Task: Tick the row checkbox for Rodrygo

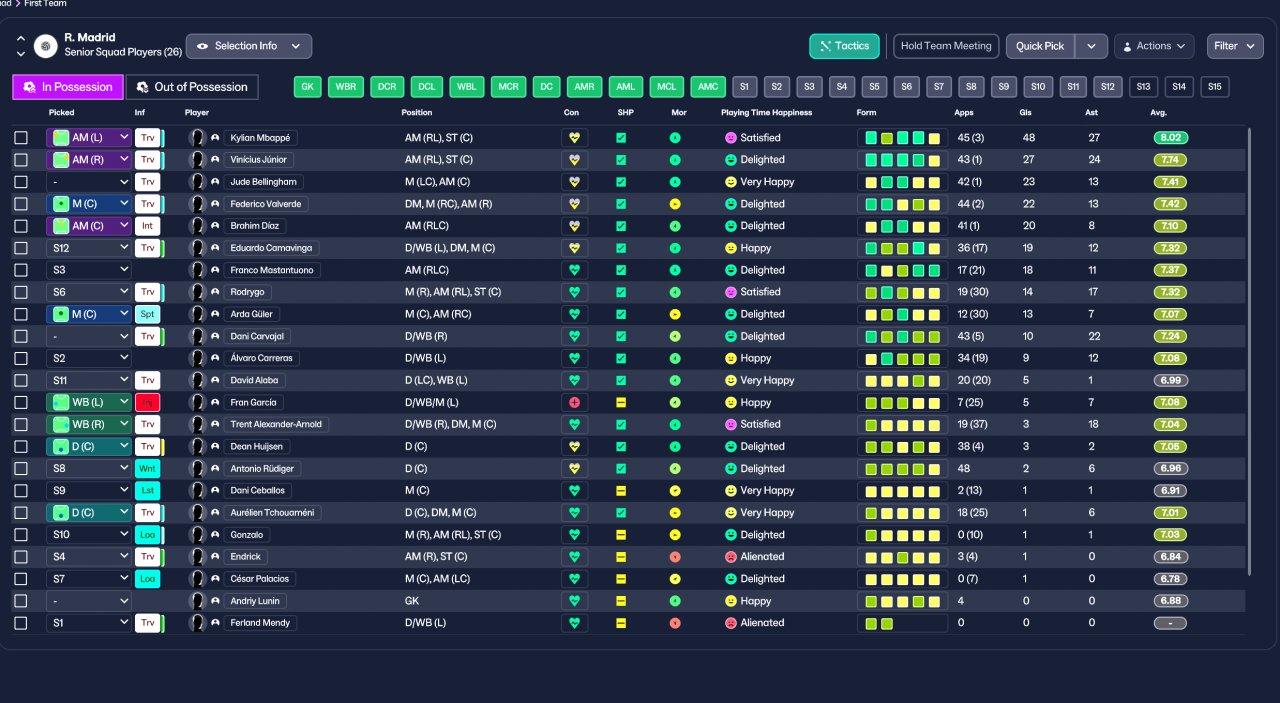Action: coord(21,292)
